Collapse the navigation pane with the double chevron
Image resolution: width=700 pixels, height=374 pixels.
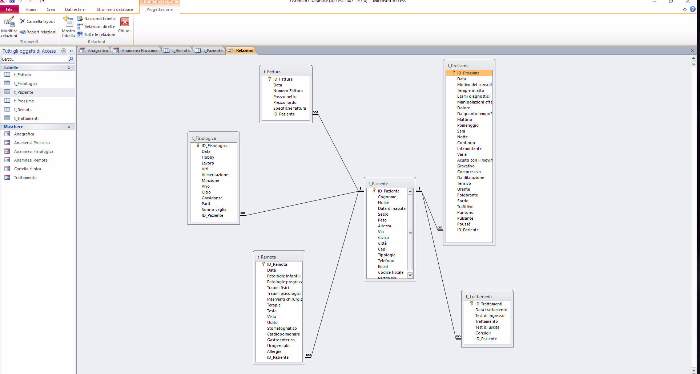(x=71, y=51)
